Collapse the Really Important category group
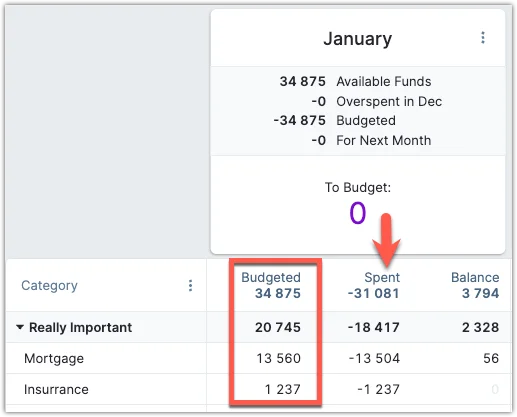Viewport: 517px width, 417px height. 20,327
